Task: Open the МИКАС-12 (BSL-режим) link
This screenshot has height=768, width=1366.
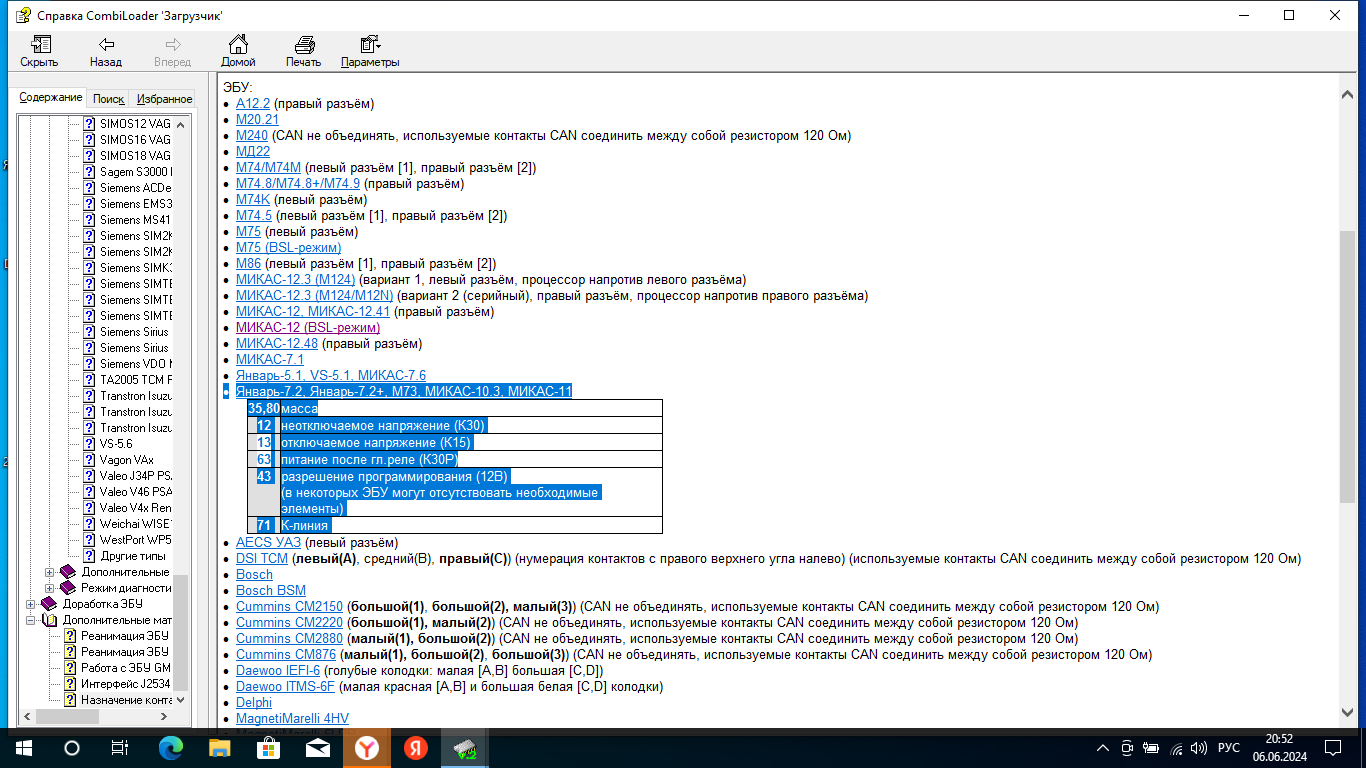Action: (x=308, y=327)
